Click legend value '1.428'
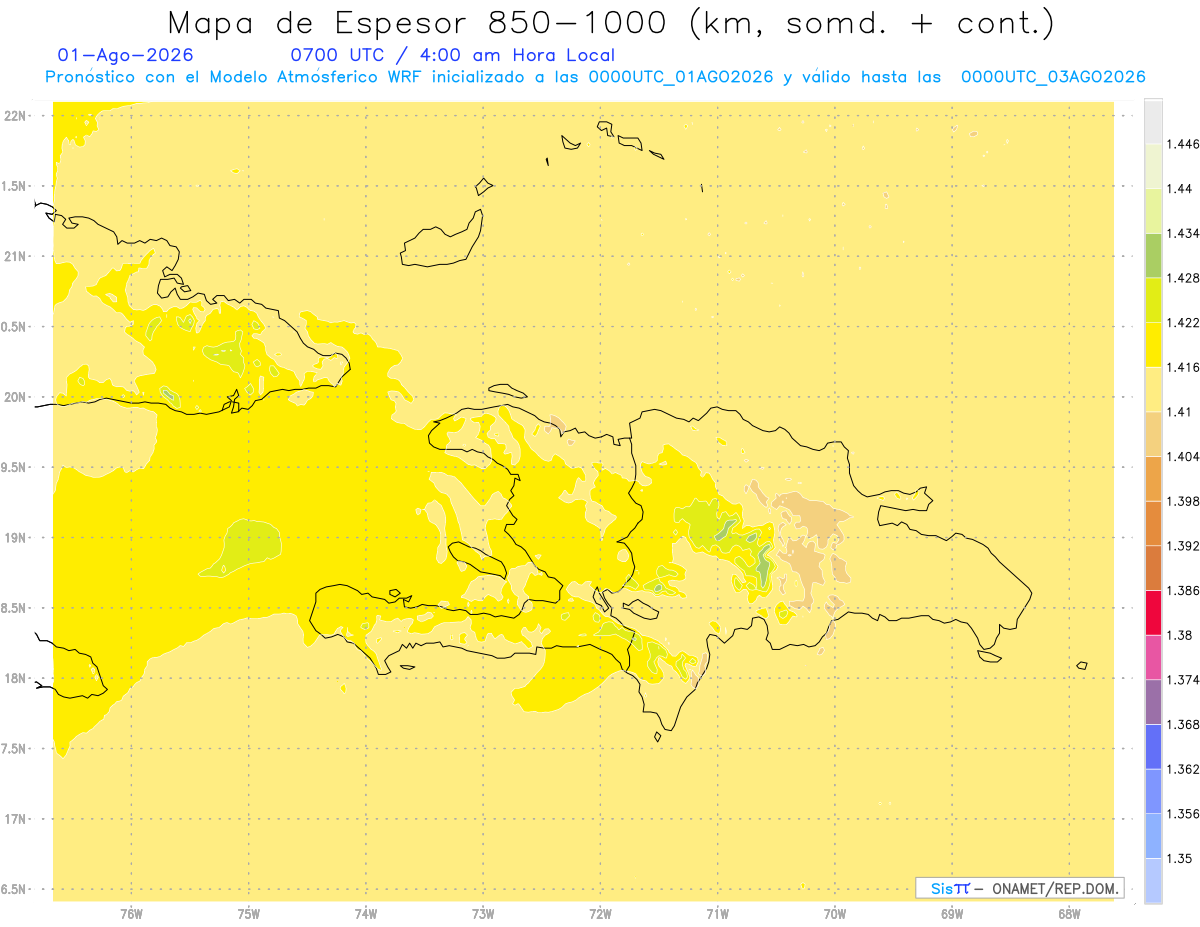The height and width of the screenshot is (927, 1200). click(1182, 278)
